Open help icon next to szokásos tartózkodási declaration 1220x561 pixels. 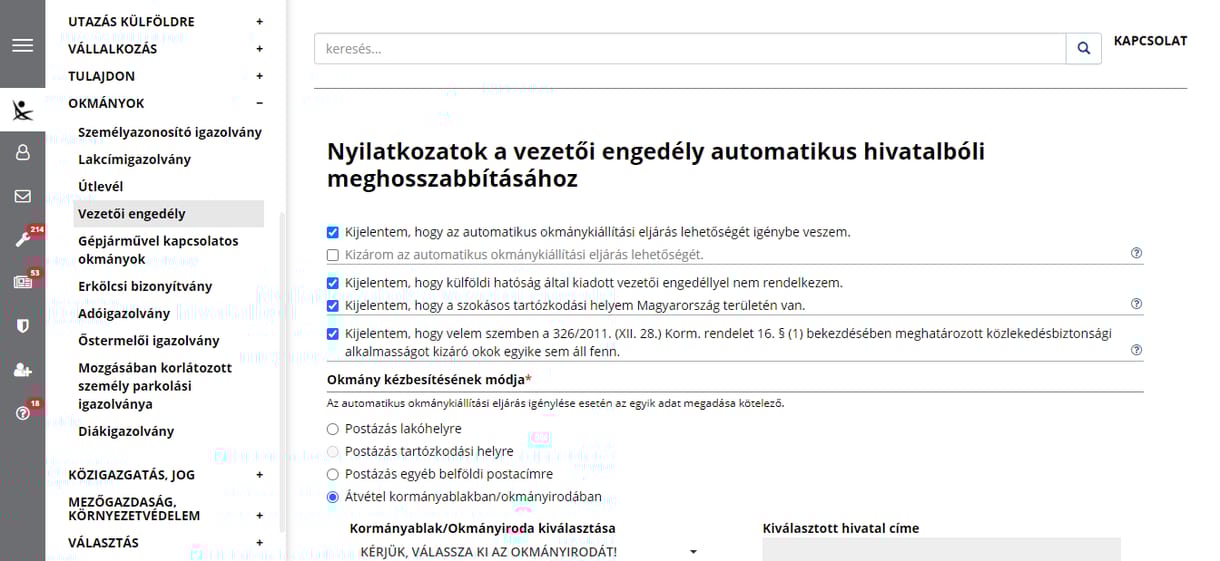point(1136,303)
